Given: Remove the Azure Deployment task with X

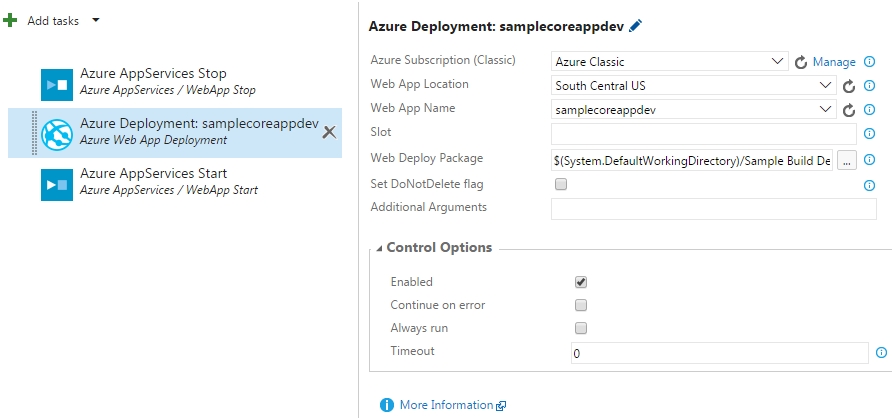Looking at the screenshot, I should [x=329, y=132].
